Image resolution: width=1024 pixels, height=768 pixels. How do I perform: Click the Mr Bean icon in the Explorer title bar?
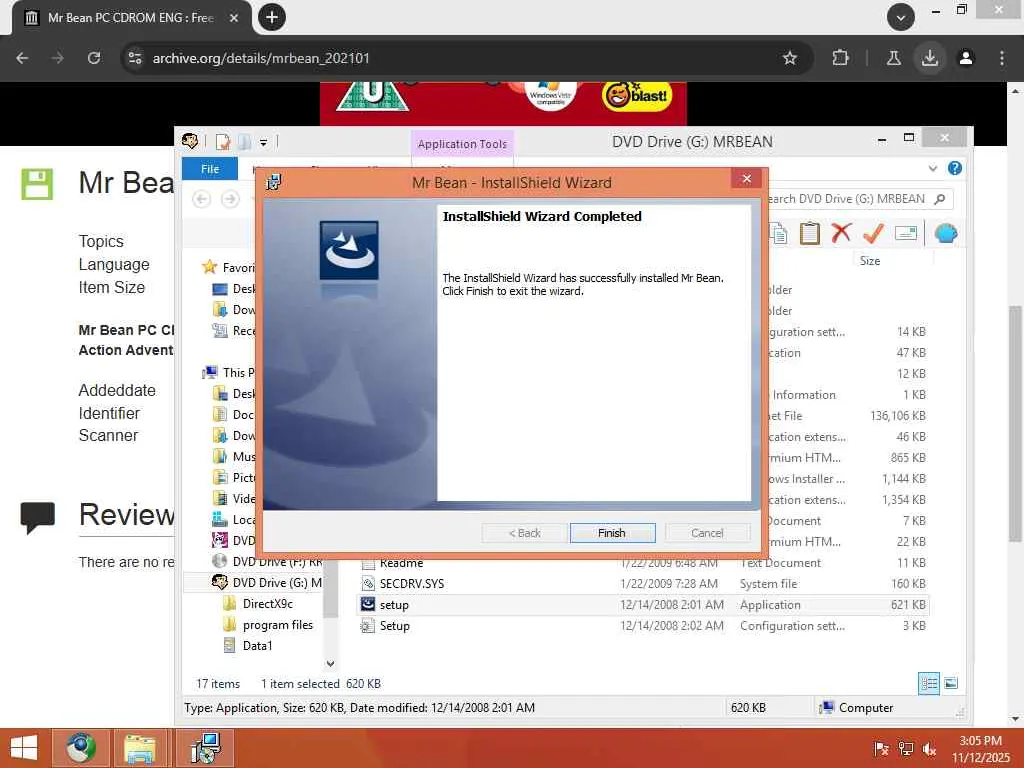pyautogui.click(x=190, y=140)
